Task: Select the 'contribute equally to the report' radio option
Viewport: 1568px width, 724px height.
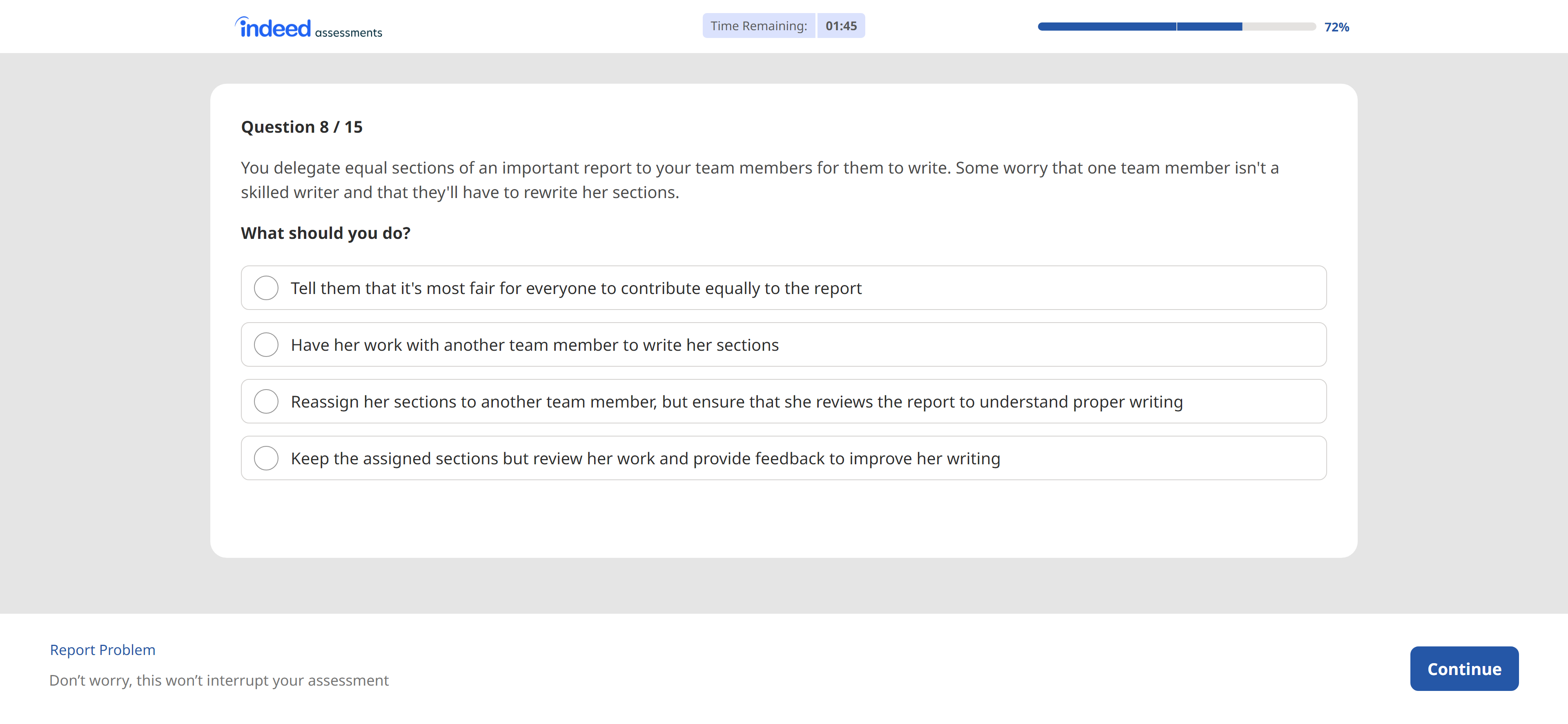Action: (x=266, y=288)
